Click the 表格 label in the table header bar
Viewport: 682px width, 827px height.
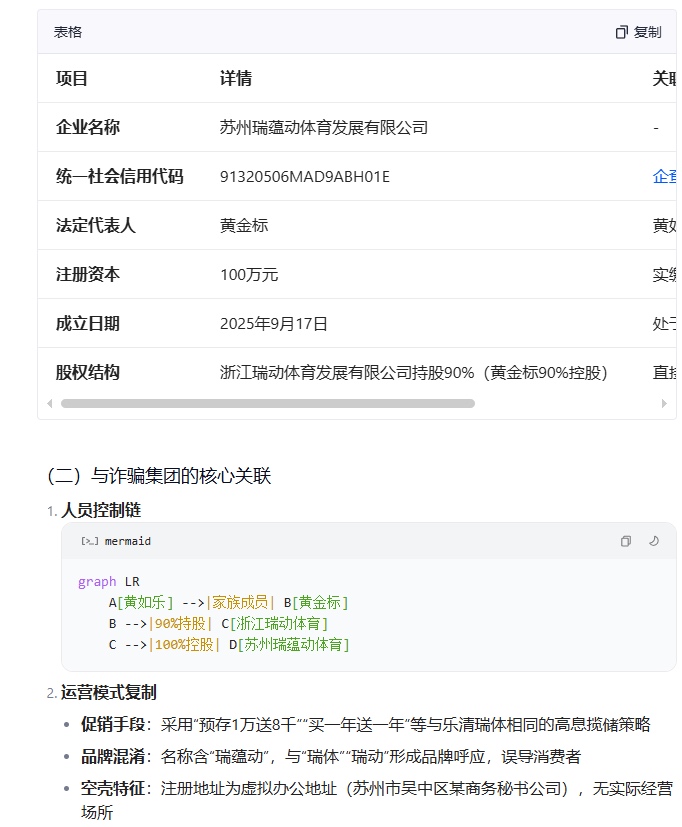(68, 32)
